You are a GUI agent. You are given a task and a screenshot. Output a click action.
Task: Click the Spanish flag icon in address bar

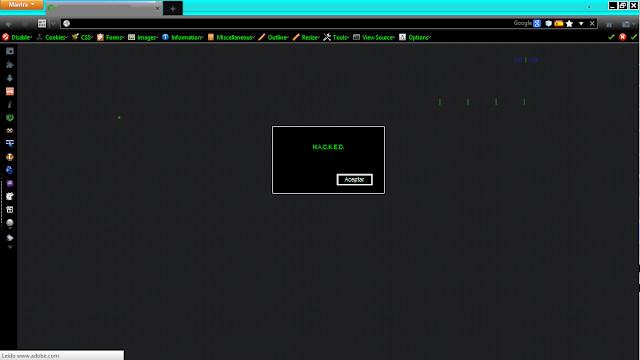[x=559, y=24]
